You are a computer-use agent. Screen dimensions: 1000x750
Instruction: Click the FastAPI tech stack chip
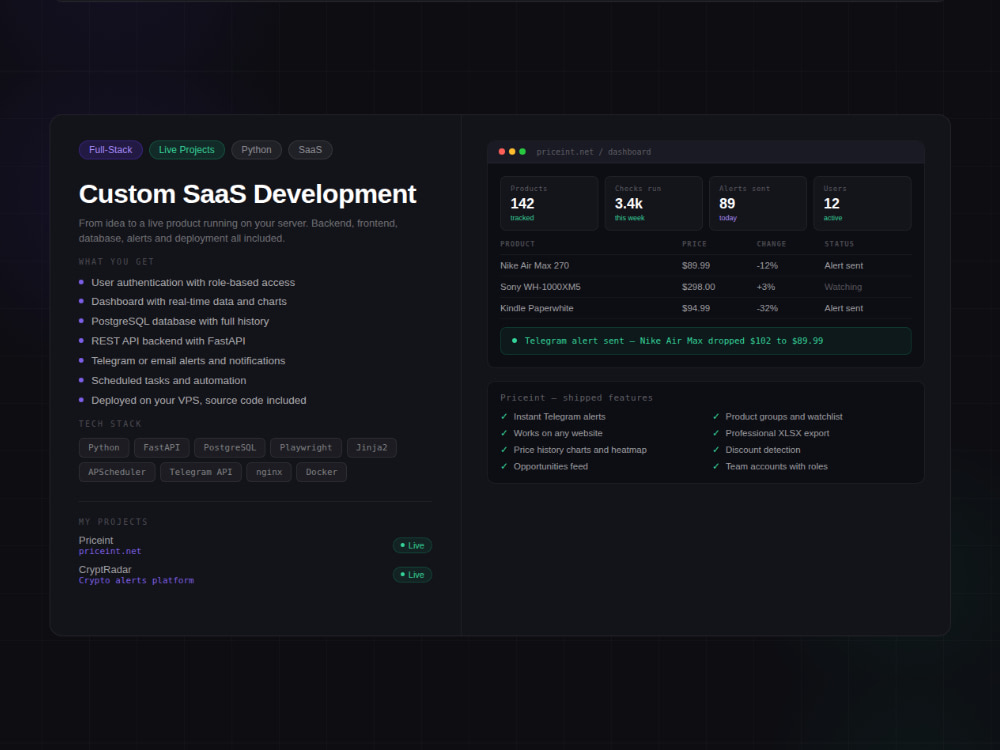161,448
